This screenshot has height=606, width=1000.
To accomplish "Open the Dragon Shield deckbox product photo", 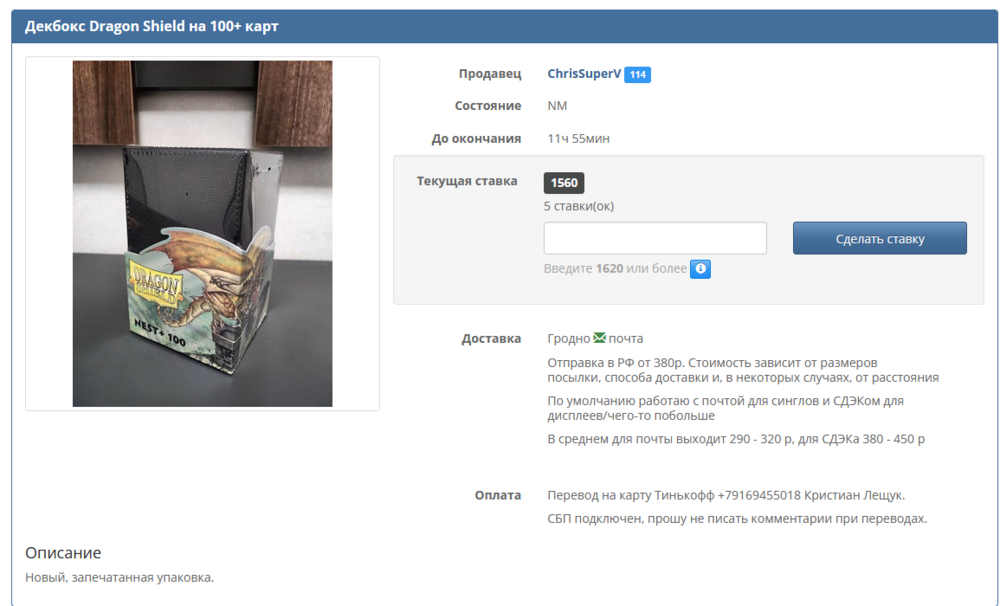I will click(x=202, y=233).
